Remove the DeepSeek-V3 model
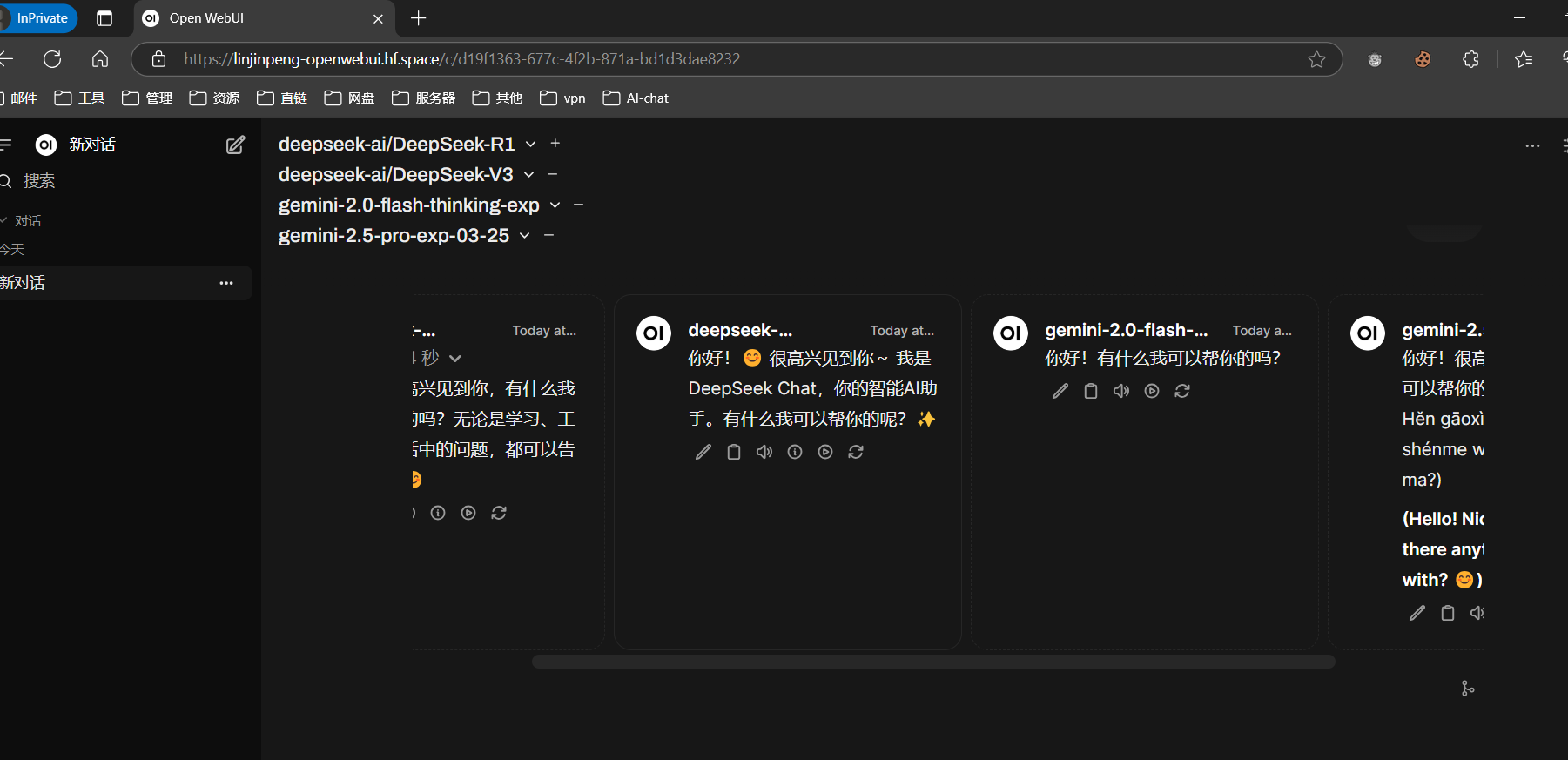1568x760 pixels. pyautogui.click(x=552, y=174)
